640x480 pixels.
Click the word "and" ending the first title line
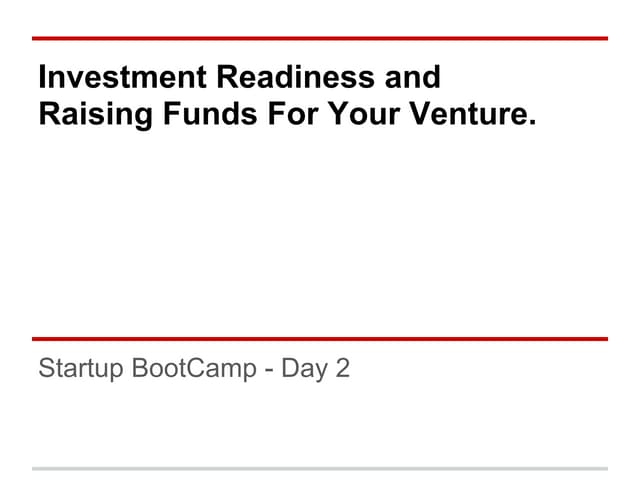point(413,78)
